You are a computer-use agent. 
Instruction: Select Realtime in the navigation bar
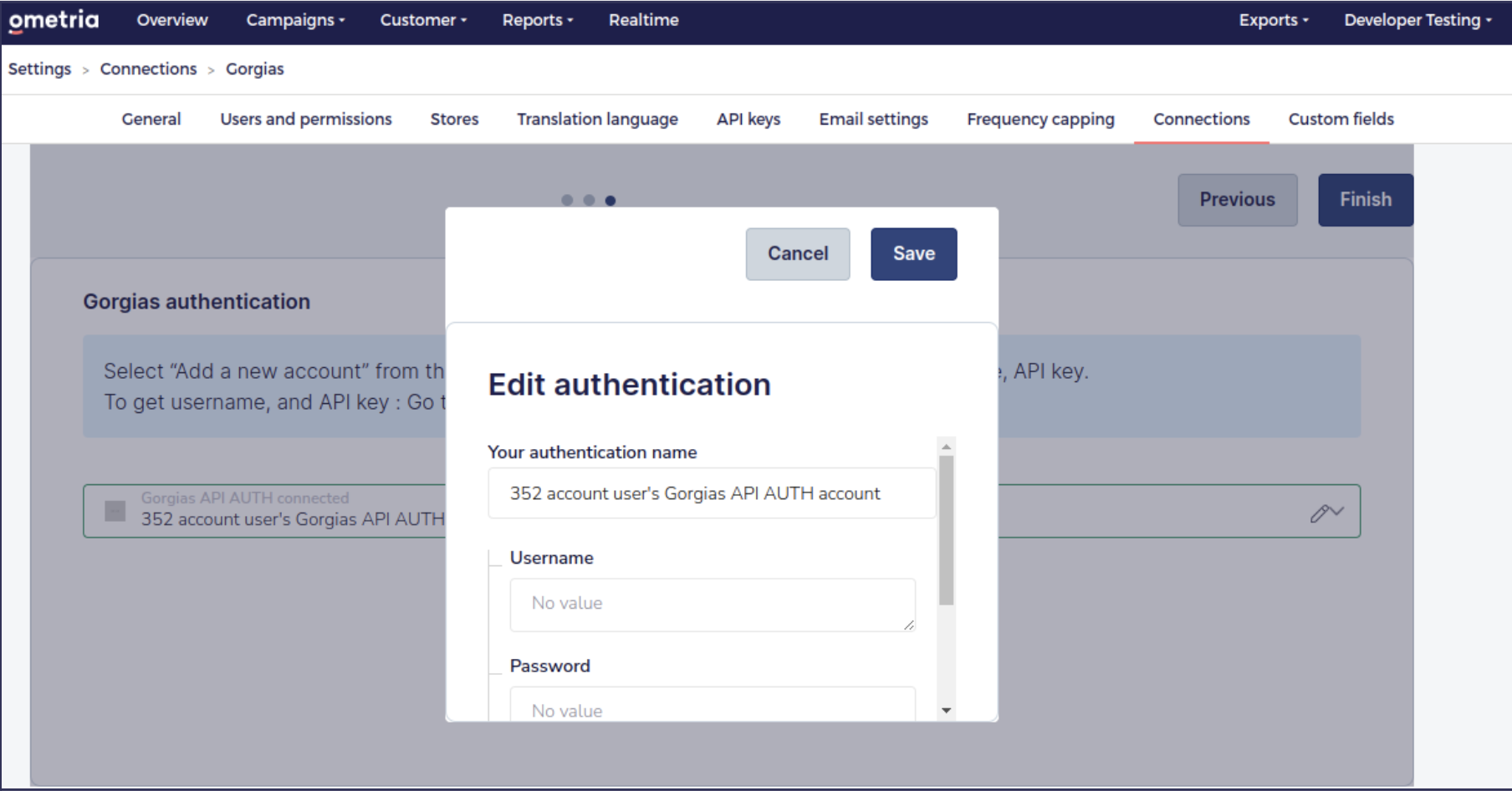tap(643, 20)
